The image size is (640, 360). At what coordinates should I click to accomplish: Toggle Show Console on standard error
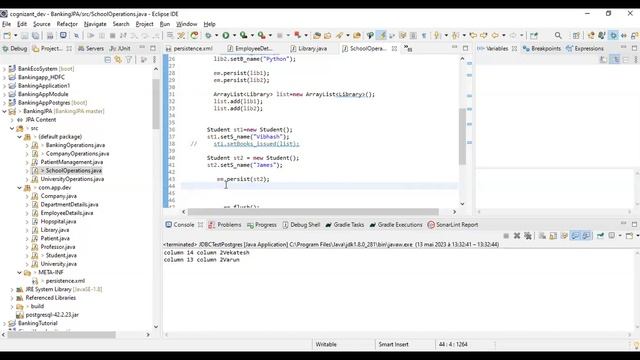pos(586,236)
